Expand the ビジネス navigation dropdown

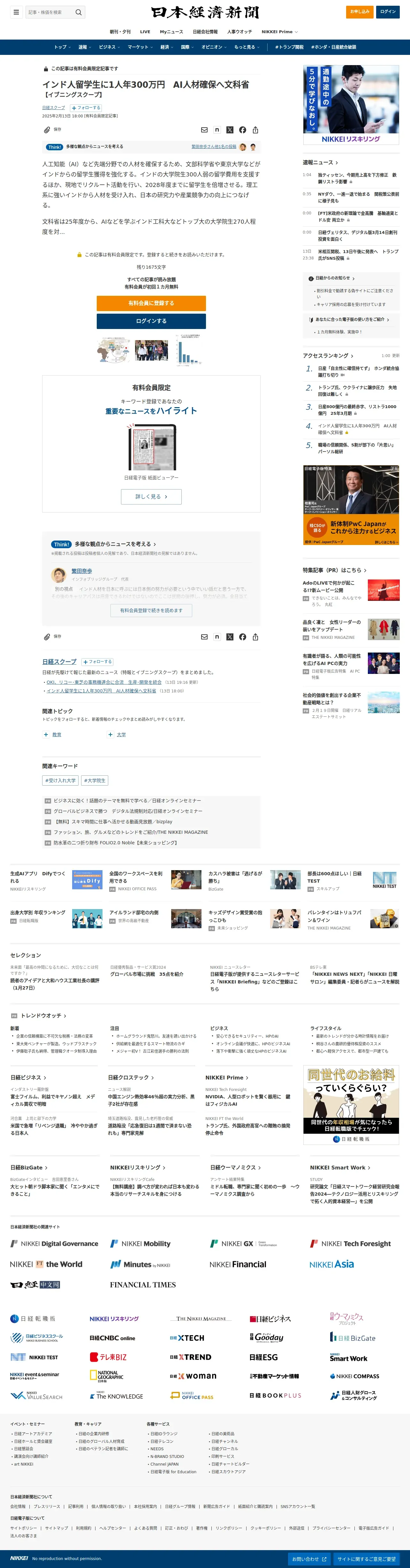109,47
